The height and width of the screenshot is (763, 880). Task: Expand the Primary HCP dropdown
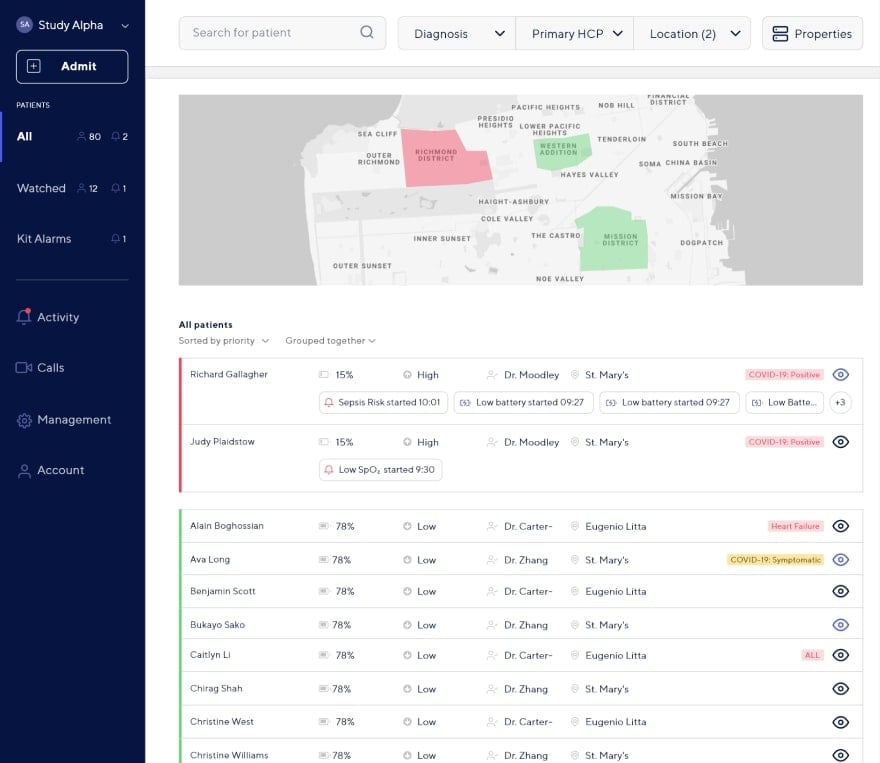(575, 33)
